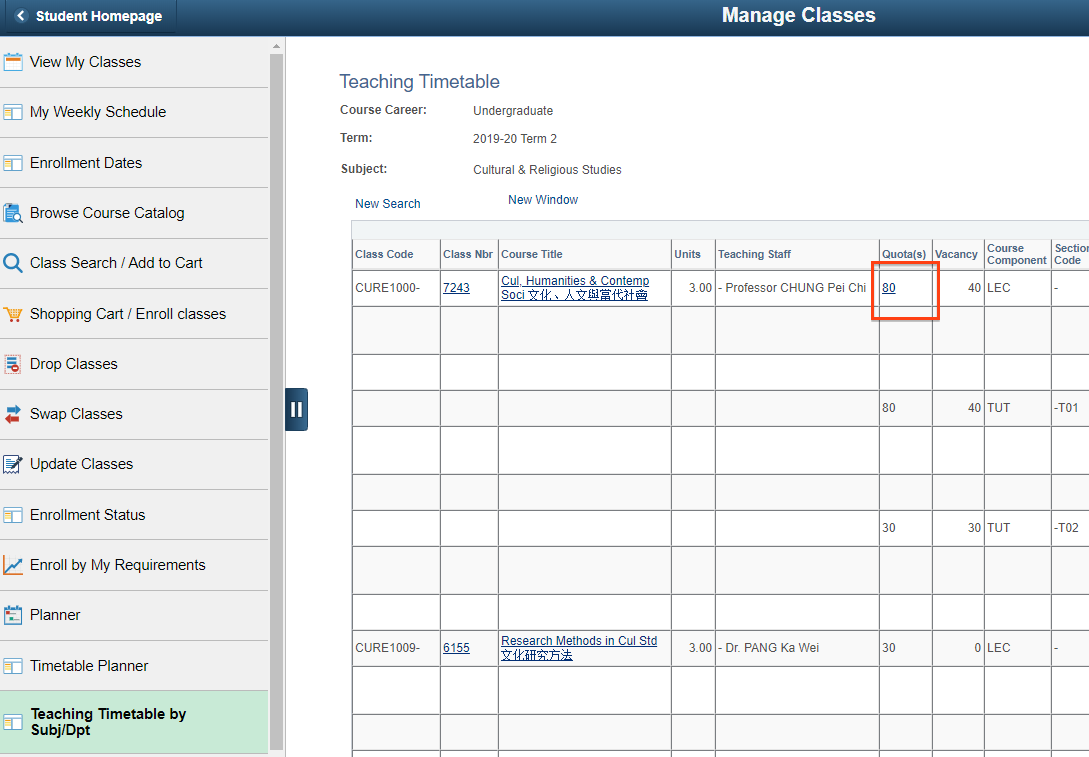This screenshot has height=757, width=1089.
Task: Click the Update Classes pencil icon
Action: pyautogui.click(x=13, y=464)
